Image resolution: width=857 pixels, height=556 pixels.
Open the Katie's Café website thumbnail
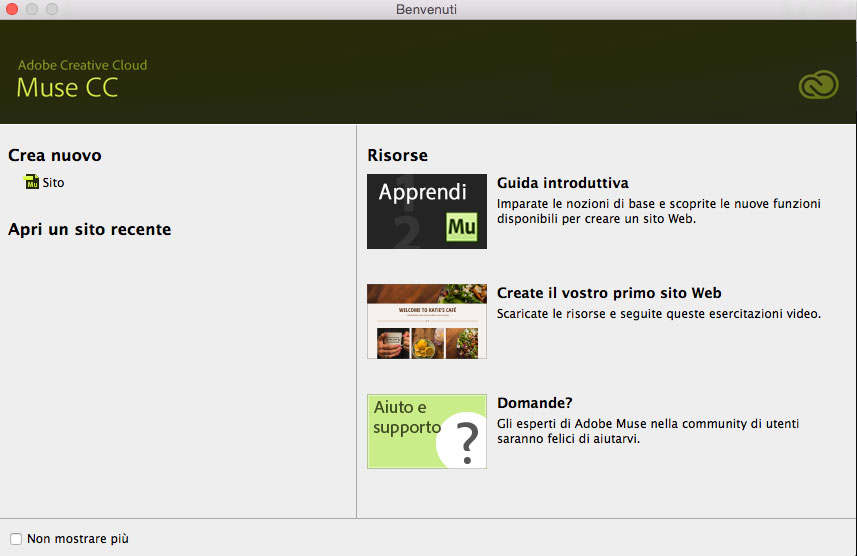coord(427,321)
